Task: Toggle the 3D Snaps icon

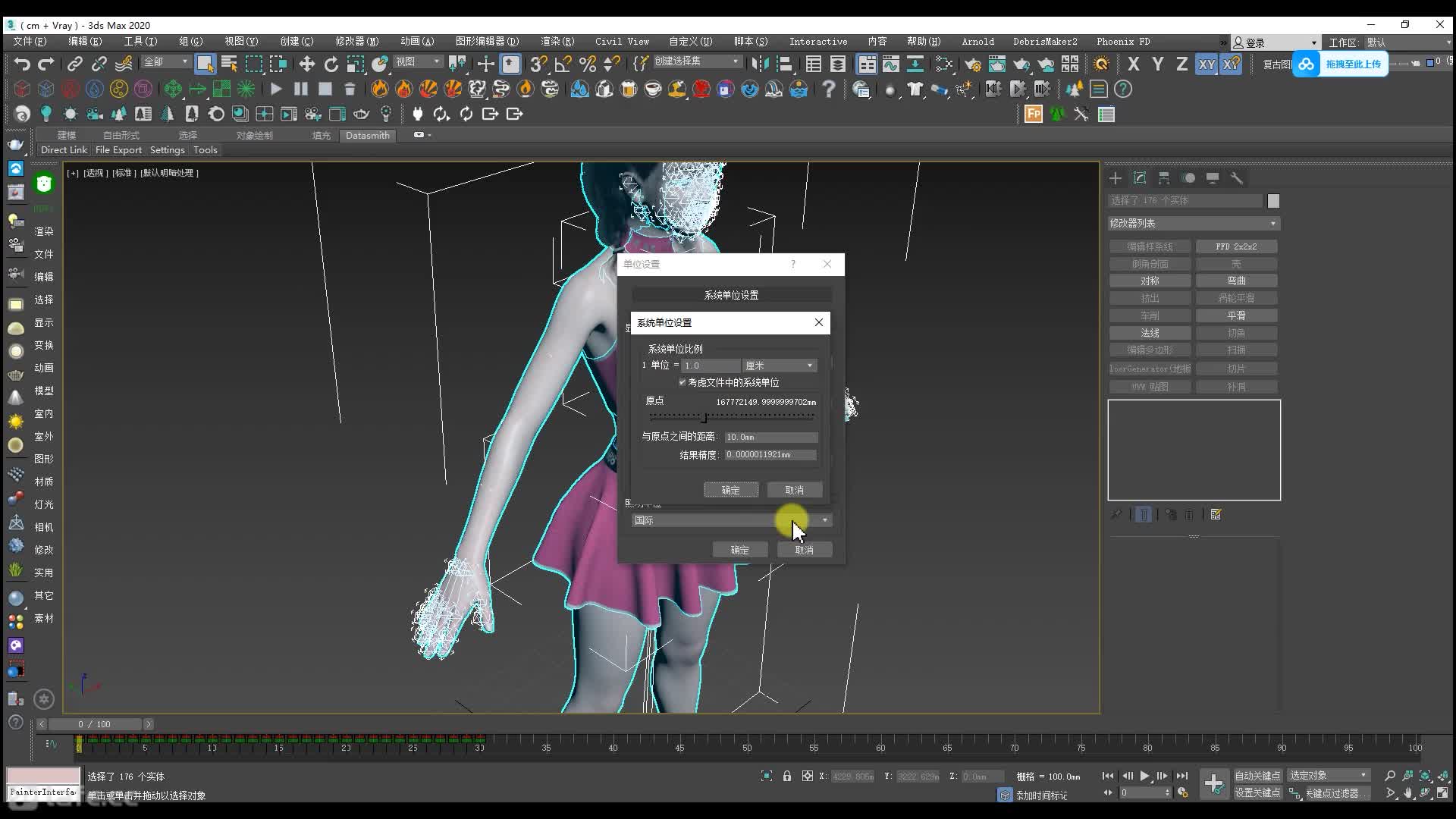Action: pyautogui.click(x=538, y=64)
